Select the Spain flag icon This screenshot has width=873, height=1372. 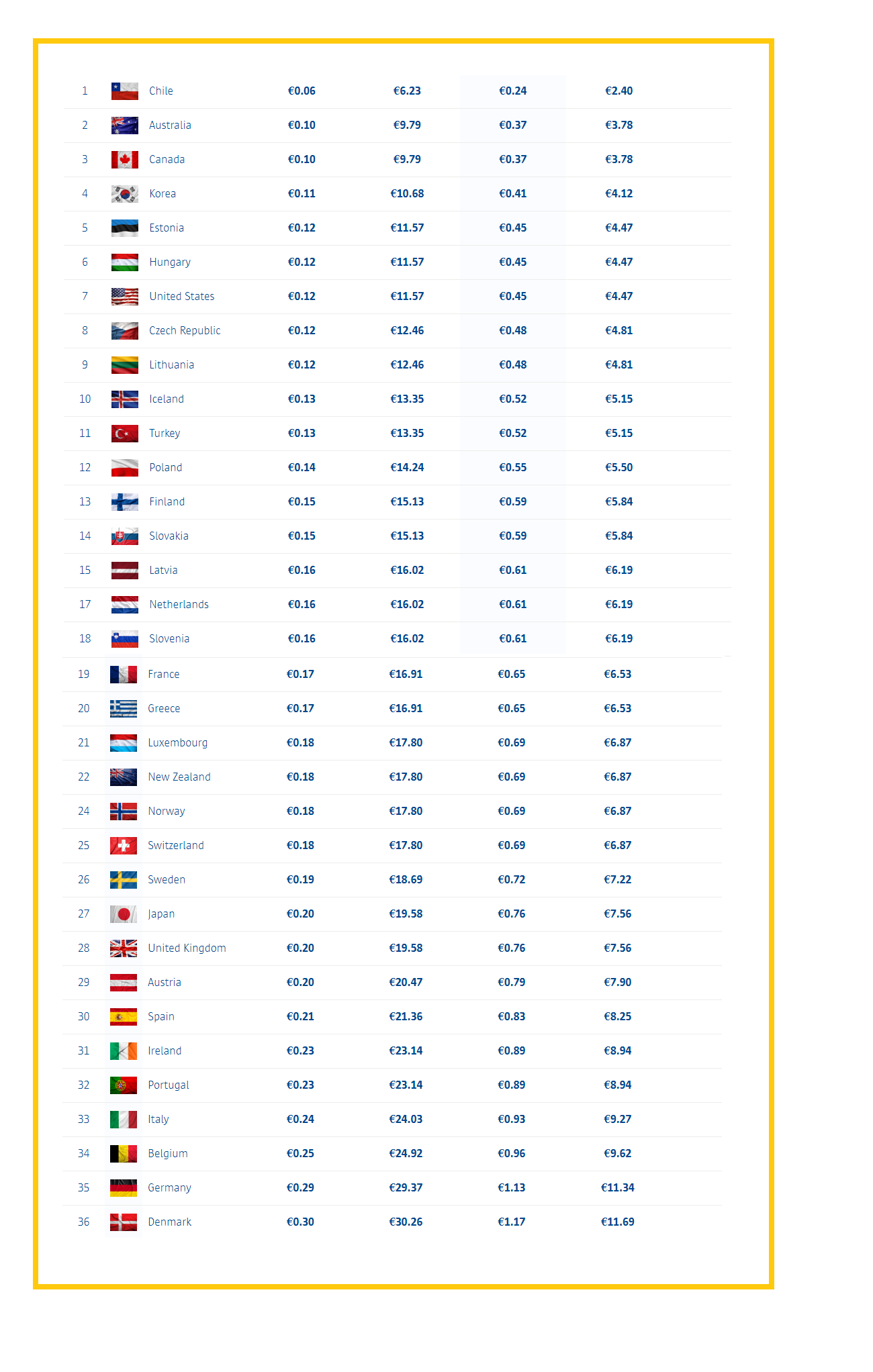124,1017
